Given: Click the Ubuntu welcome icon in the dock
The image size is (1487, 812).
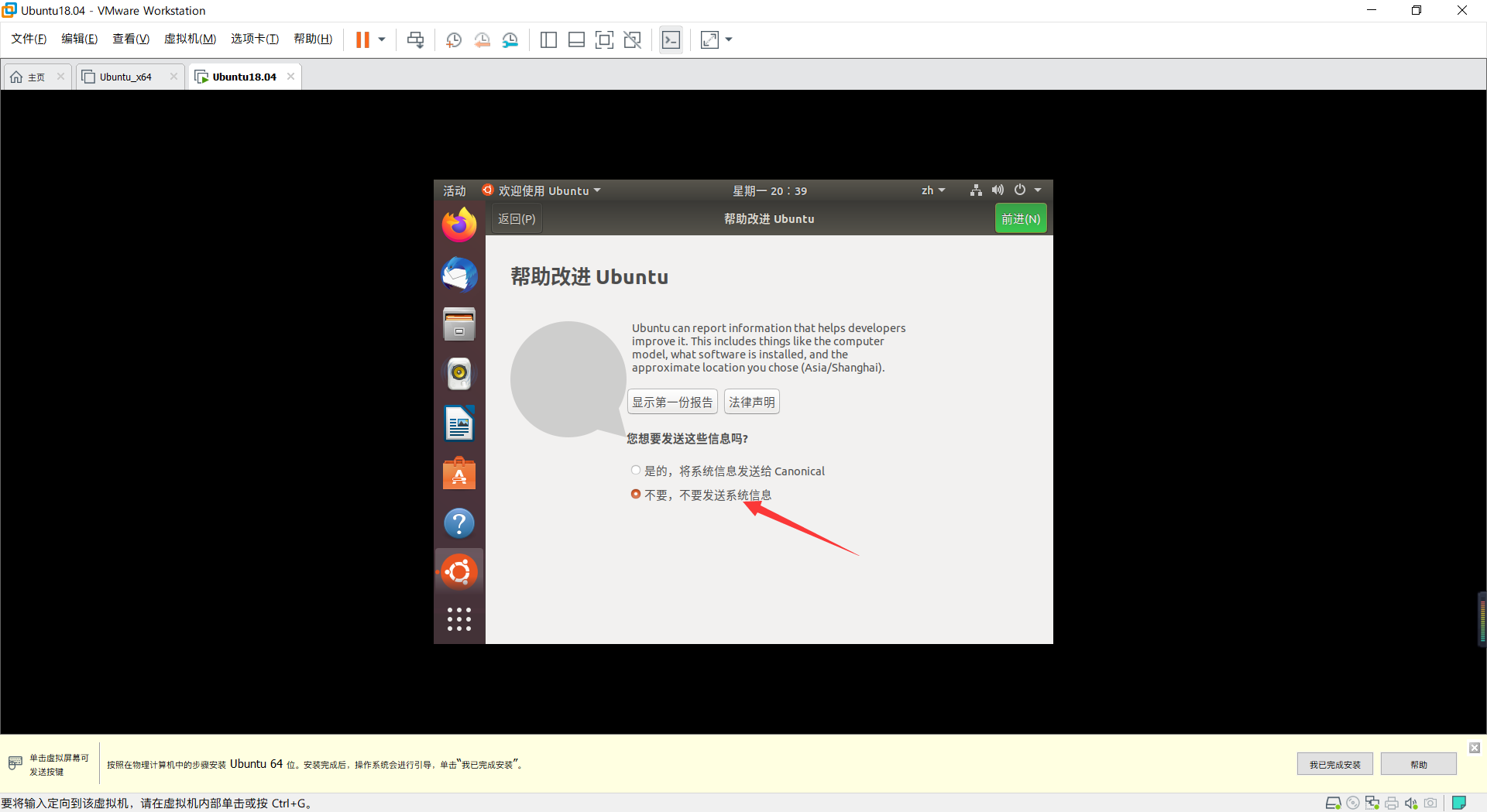Looking at the screenshot, I should (459, 572).
